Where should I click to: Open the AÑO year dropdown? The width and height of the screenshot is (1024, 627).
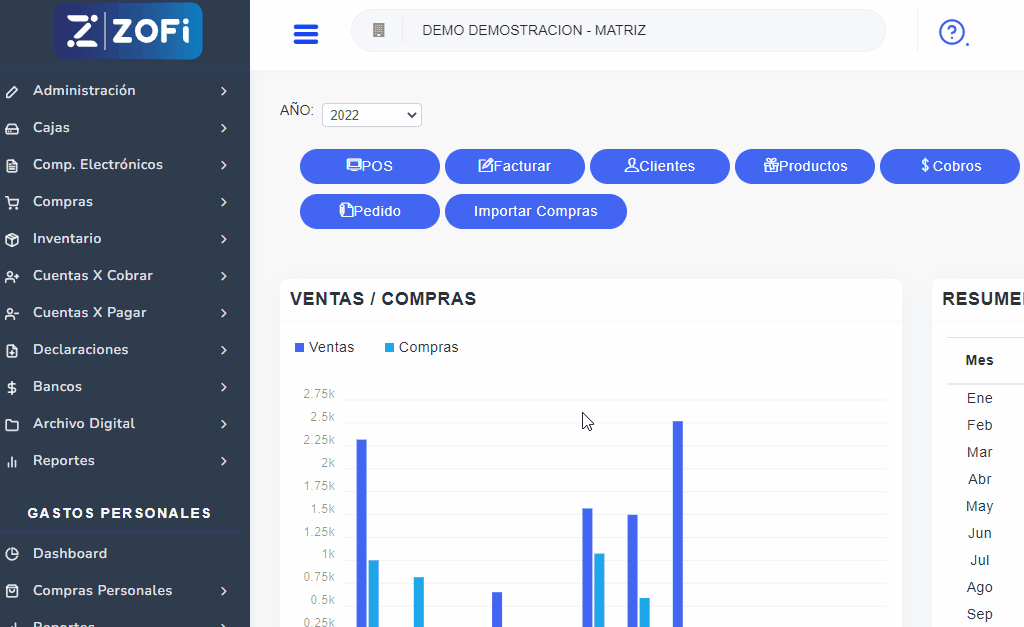point(371,115)
